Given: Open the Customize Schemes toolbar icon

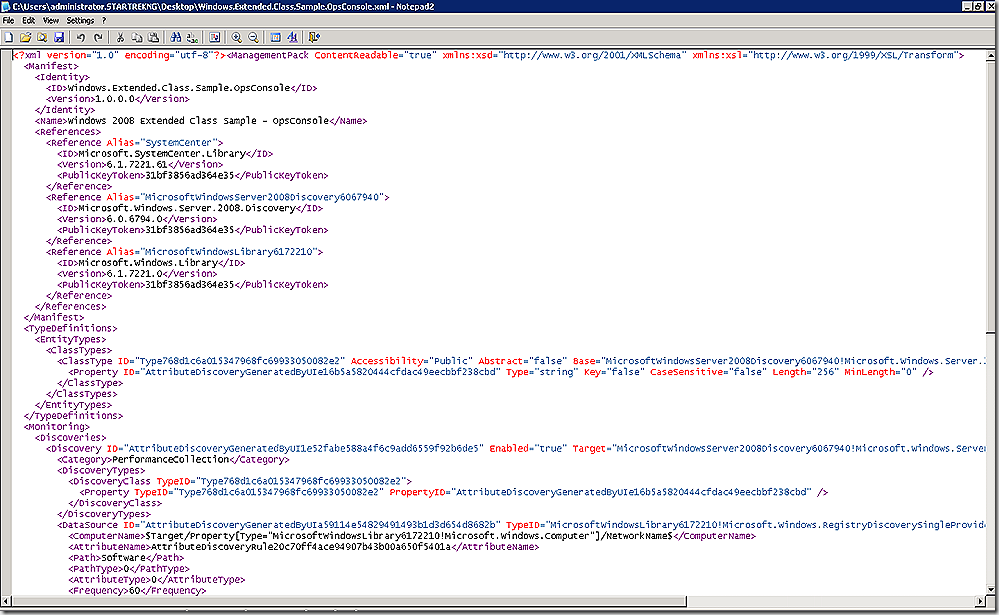Looking at the screenshot, I should point(292,38).
